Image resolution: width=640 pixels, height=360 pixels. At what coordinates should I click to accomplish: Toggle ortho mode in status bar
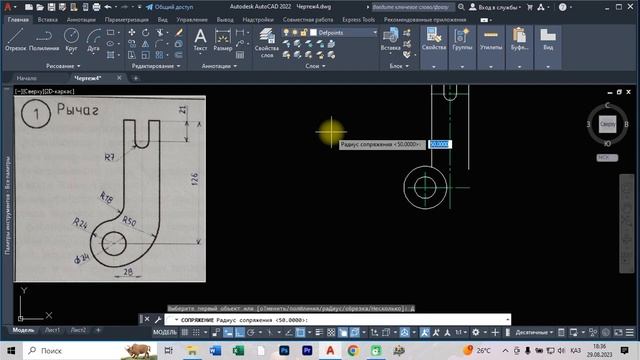coord(240,333)
